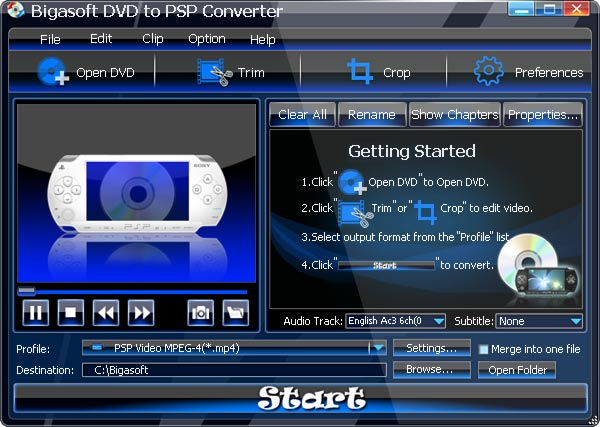
Task: Click the Destination path field
Action: tap(234, 370)
